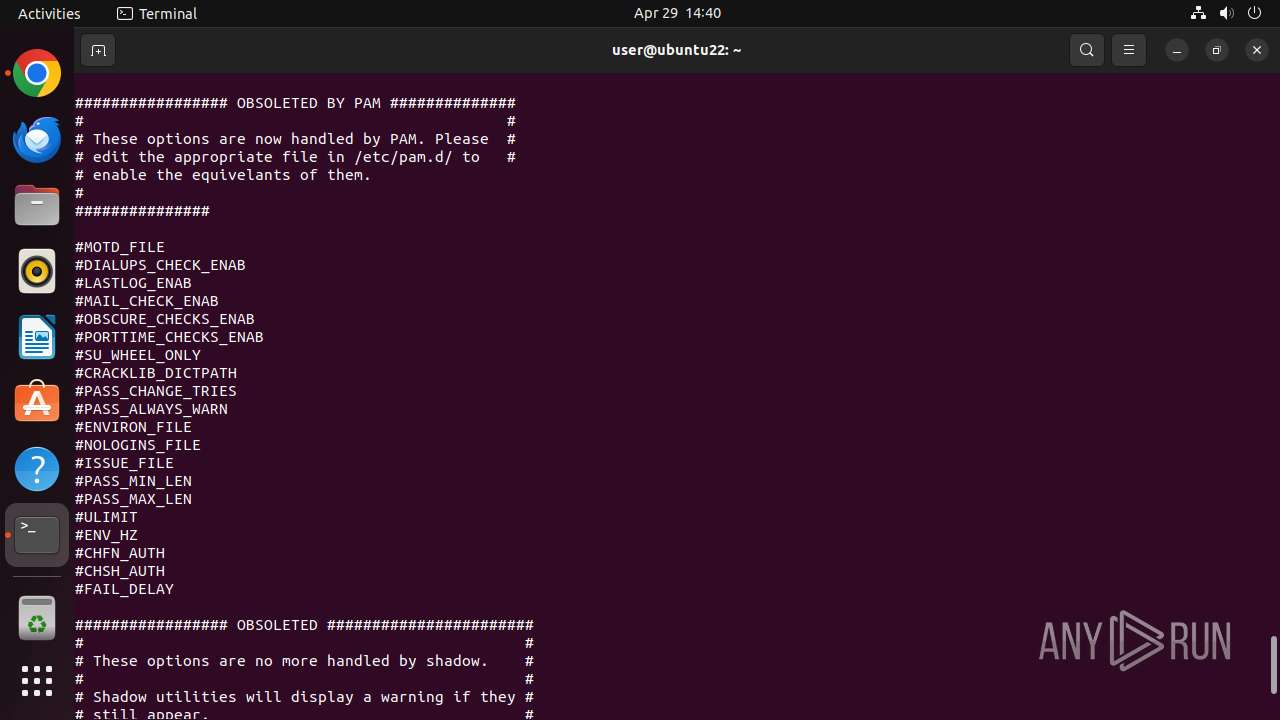
Task: Open the terminal hamburger menu
Action: (1129, 50)
